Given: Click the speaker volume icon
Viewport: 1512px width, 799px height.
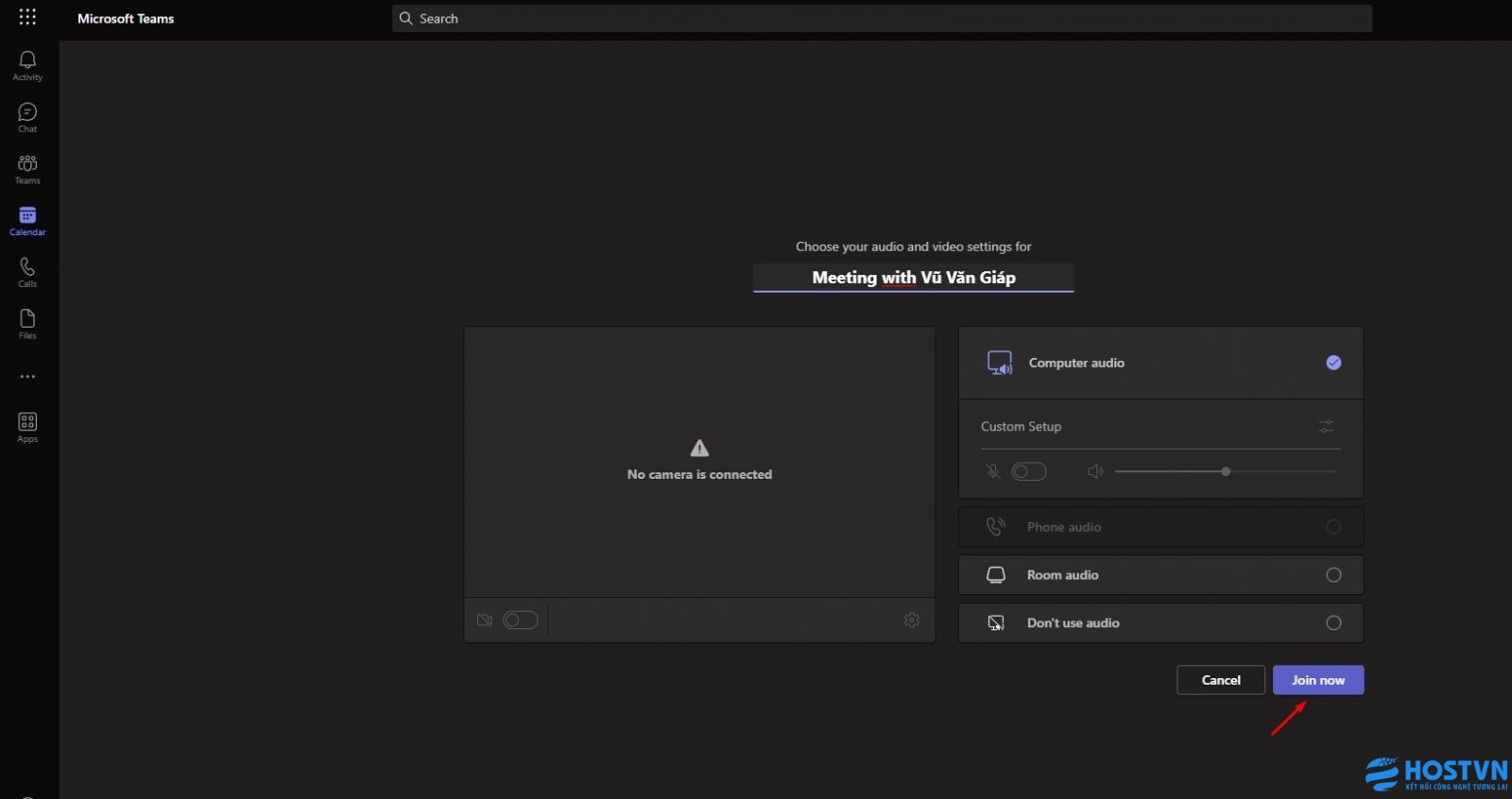Looking at the screenshot, I should tap(1095, 471).
